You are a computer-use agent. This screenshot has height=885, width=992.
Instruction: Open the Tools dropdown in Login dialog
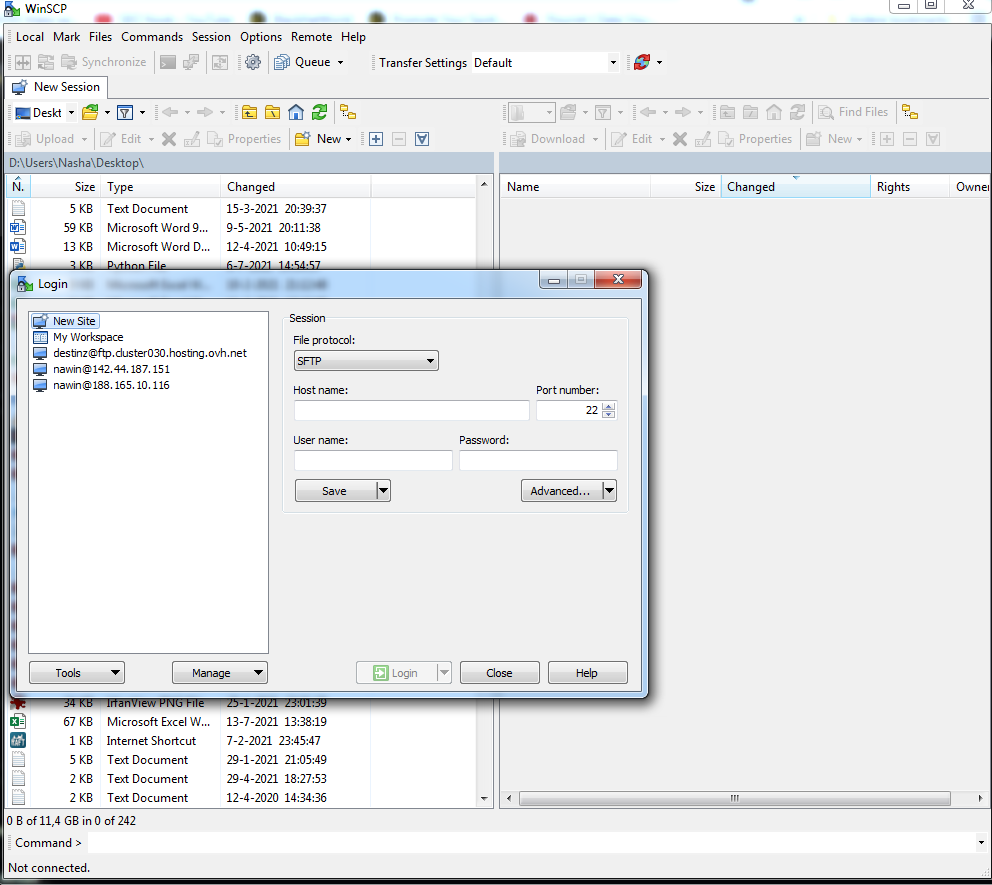click(x=77, y=672)
